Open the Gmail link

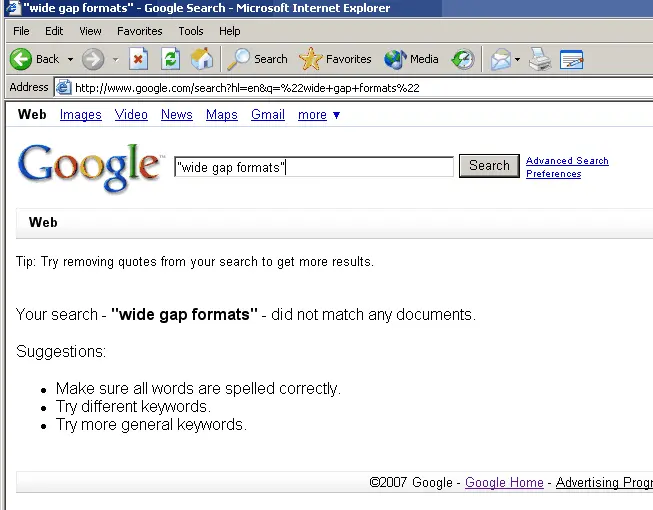[268, 114]
